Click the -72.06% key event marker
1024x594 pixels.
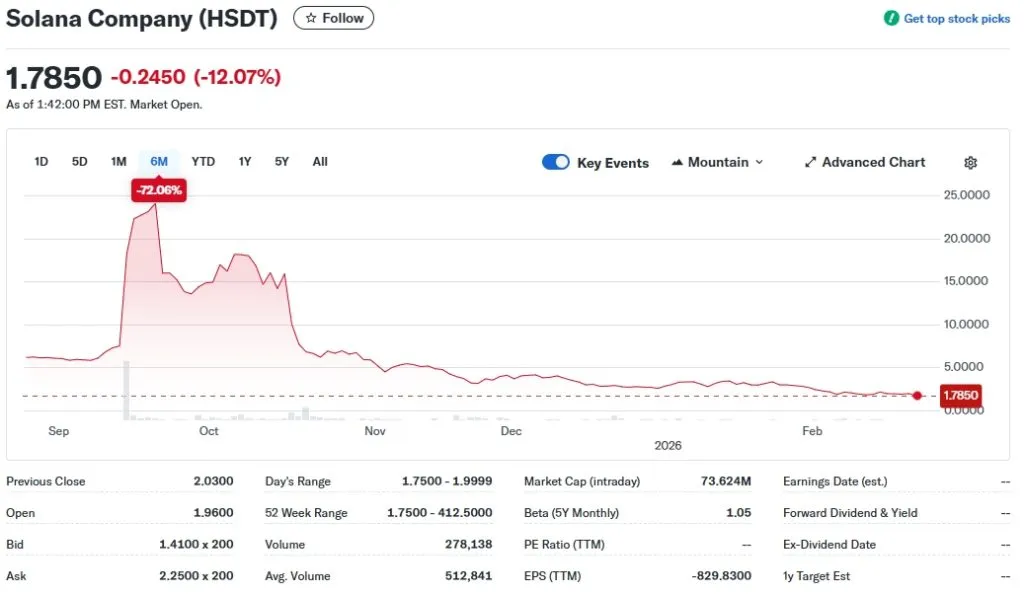tap(158, 190)
